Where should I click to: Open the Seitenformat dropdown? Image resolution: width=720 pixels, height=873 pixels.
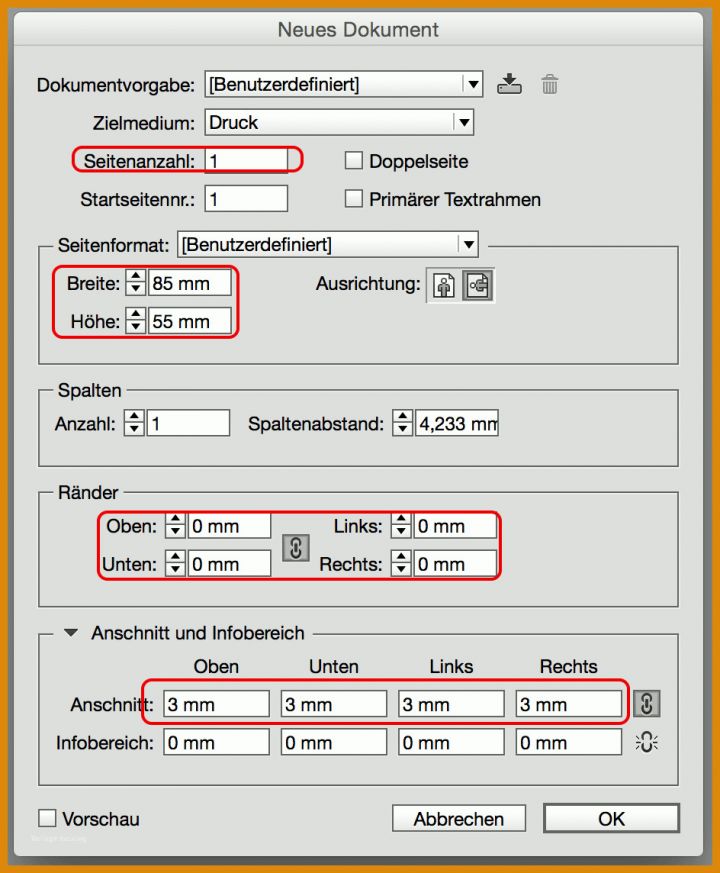coord(327,244)
